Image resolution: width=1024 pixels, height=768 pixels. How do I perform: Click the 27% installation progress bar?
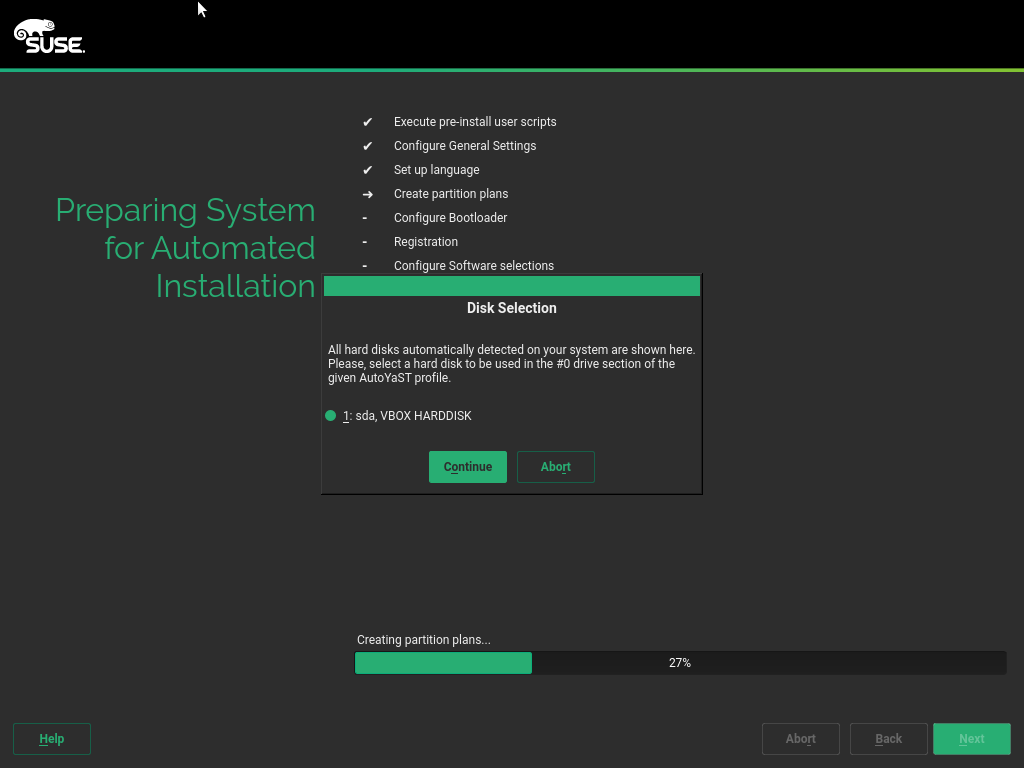point(680,663)
